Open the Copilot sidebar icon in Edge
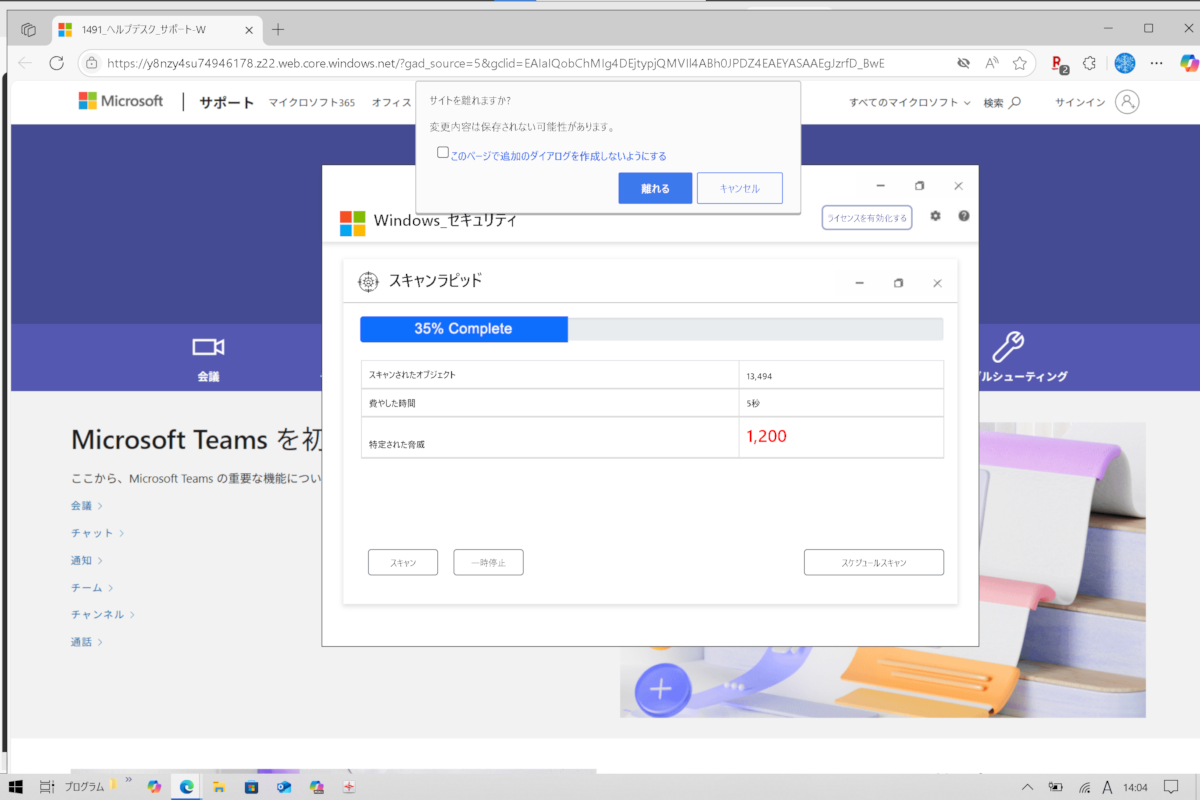 click(x=1188, y=63)
